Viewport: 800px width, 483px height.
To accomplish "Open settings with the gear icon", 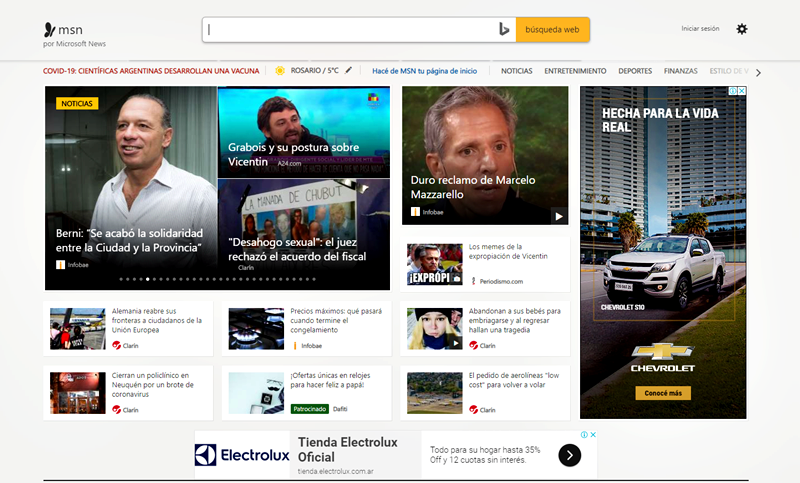I will pos(742,29).
